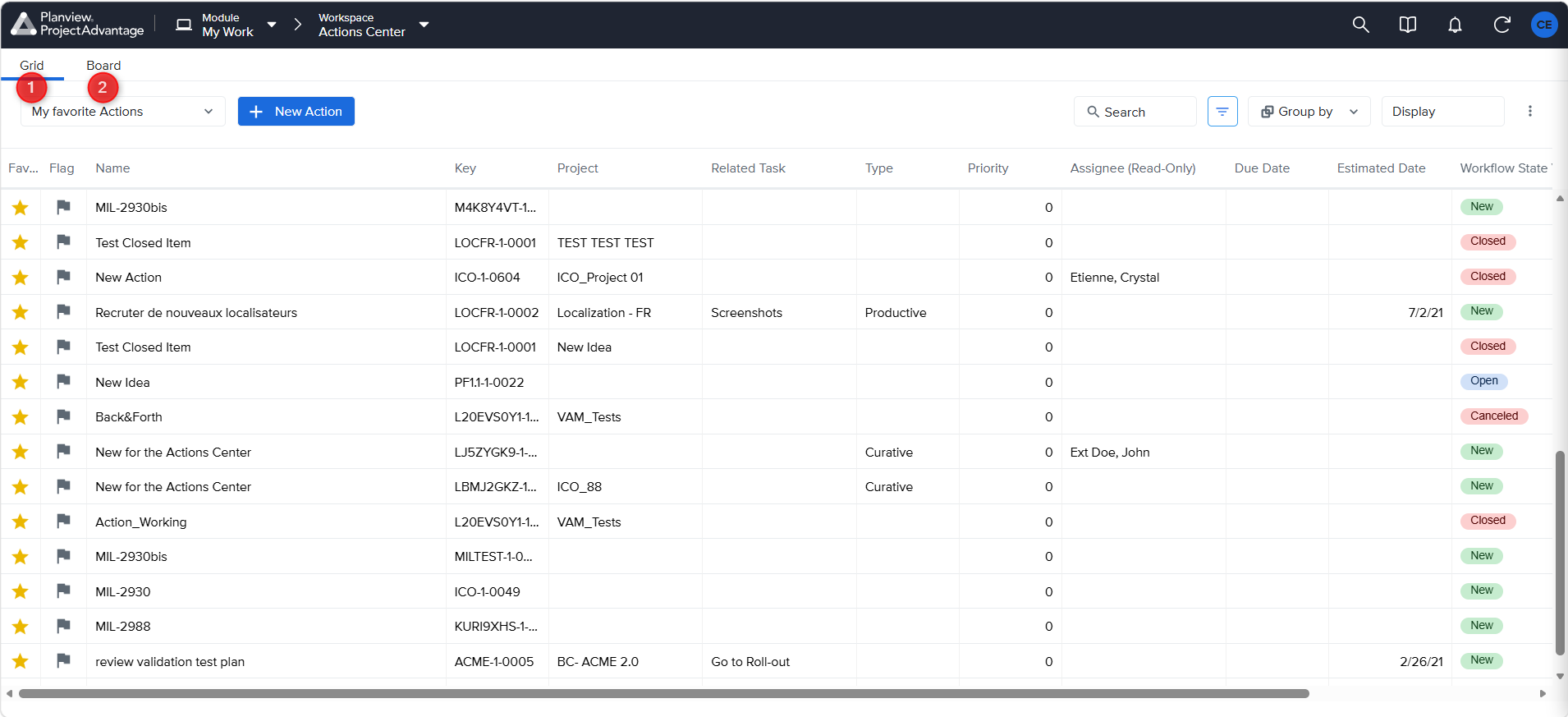
Task: Switch to the Board tab
Action: pos(103,66)
